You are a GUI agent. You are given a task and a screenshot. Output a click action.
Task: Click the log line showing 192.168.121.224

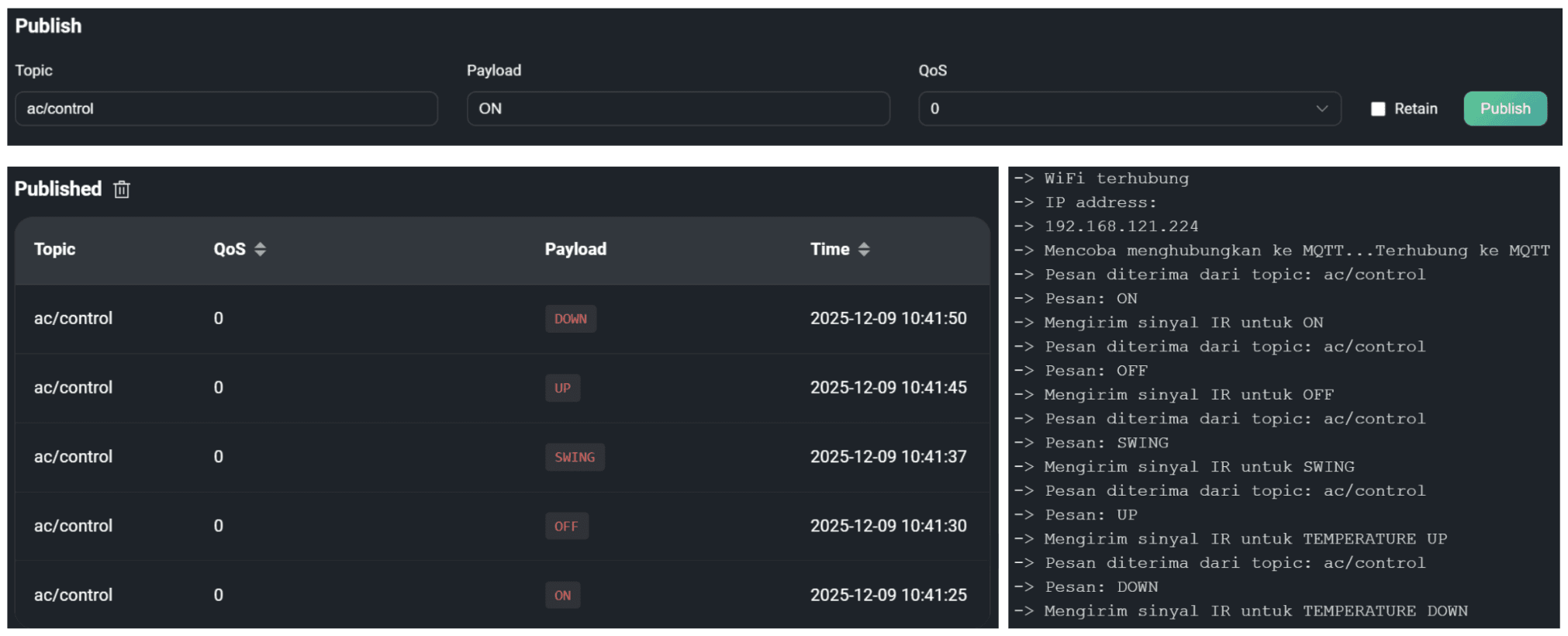tap(1107, 226)
